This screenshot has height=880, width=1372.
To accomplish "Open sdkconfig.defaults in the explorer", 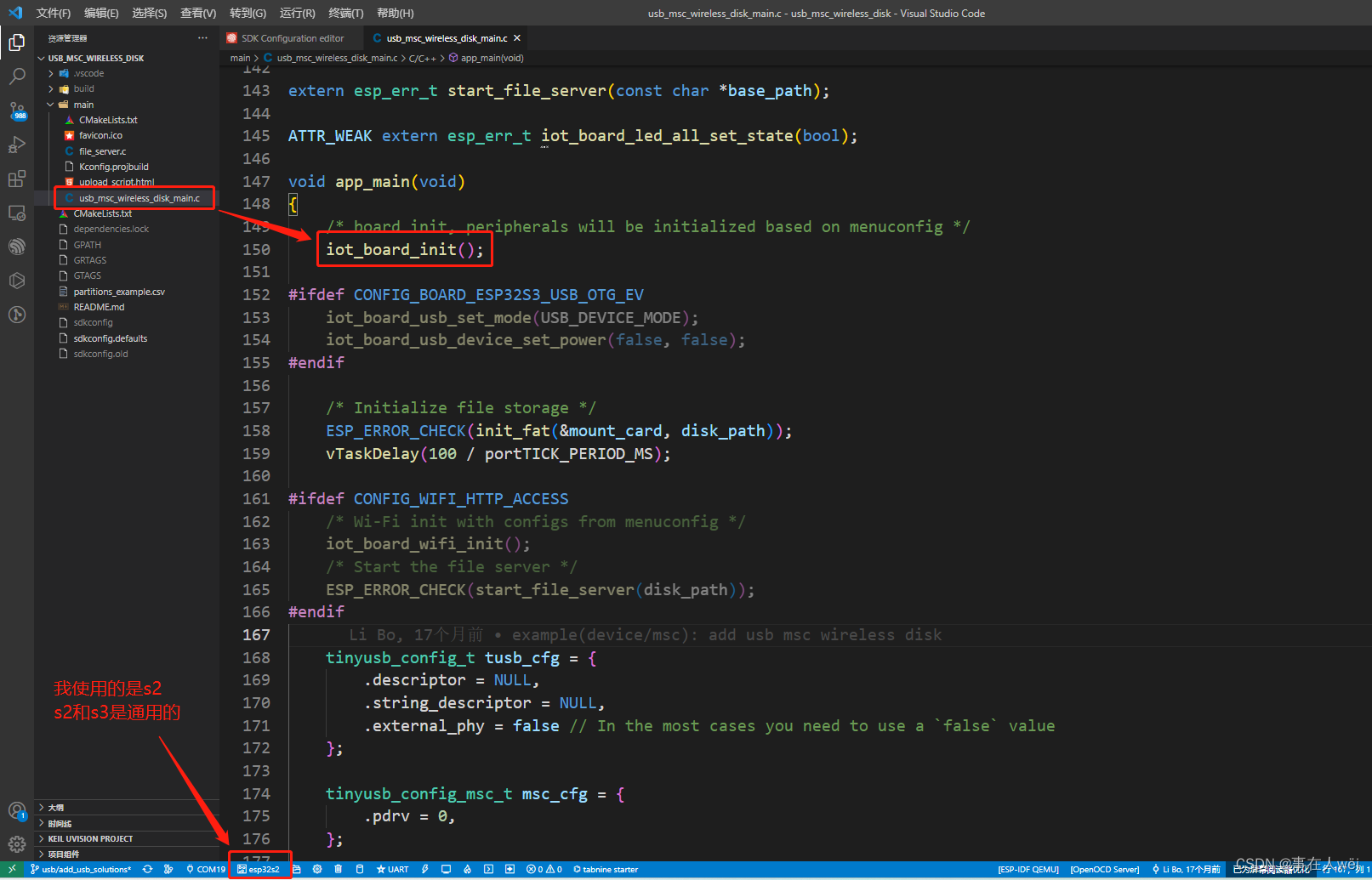I will (x=127, y=338).
